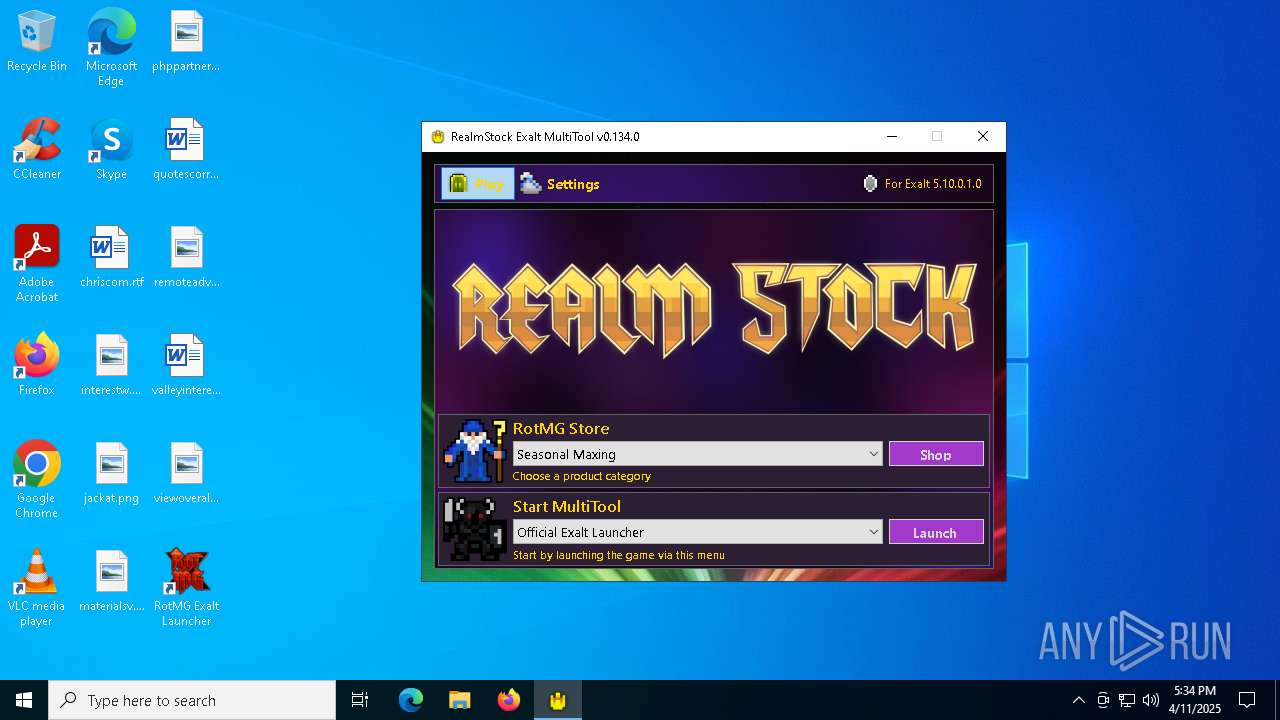Select the CCleaner desktop shortcut
1280x720 pixels.
point(37,150)
